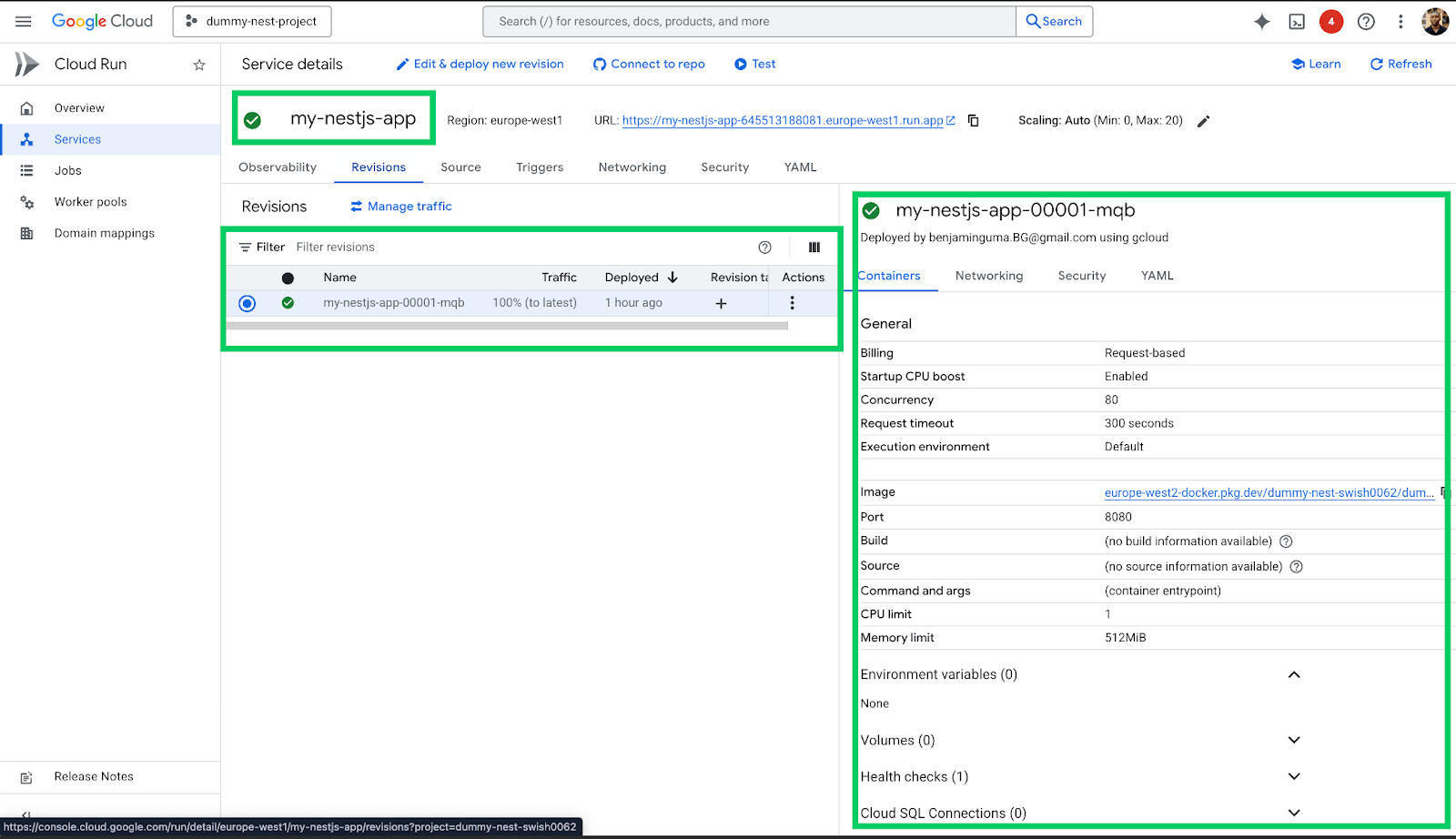The width and height of the screenshot is (1456, 839).
Task: Go to Overview in sidebar
Action: tap(110, 108)
